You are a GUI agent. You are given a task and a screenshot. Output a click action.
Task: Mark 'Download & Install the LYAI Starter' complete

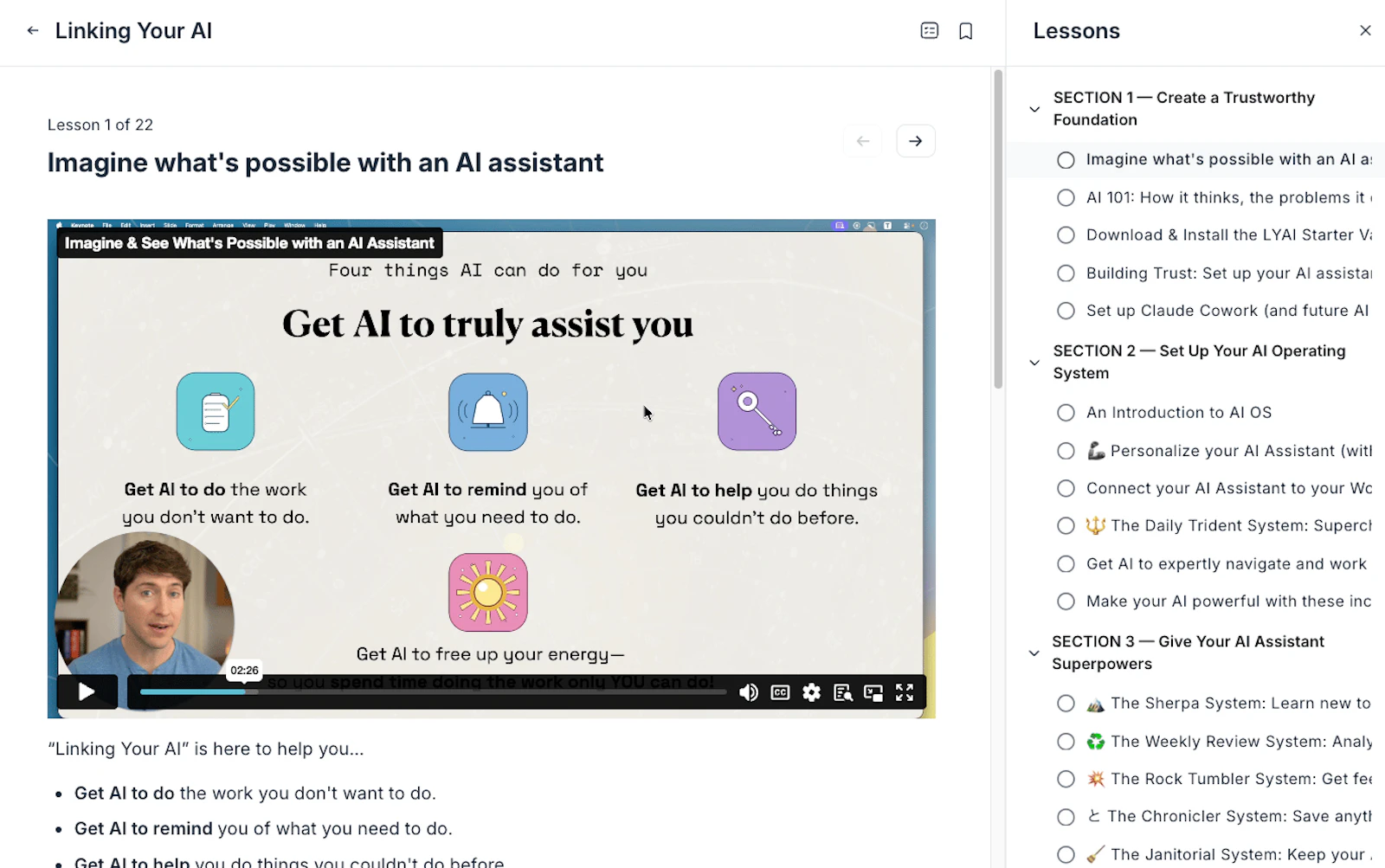[1066, 235]
